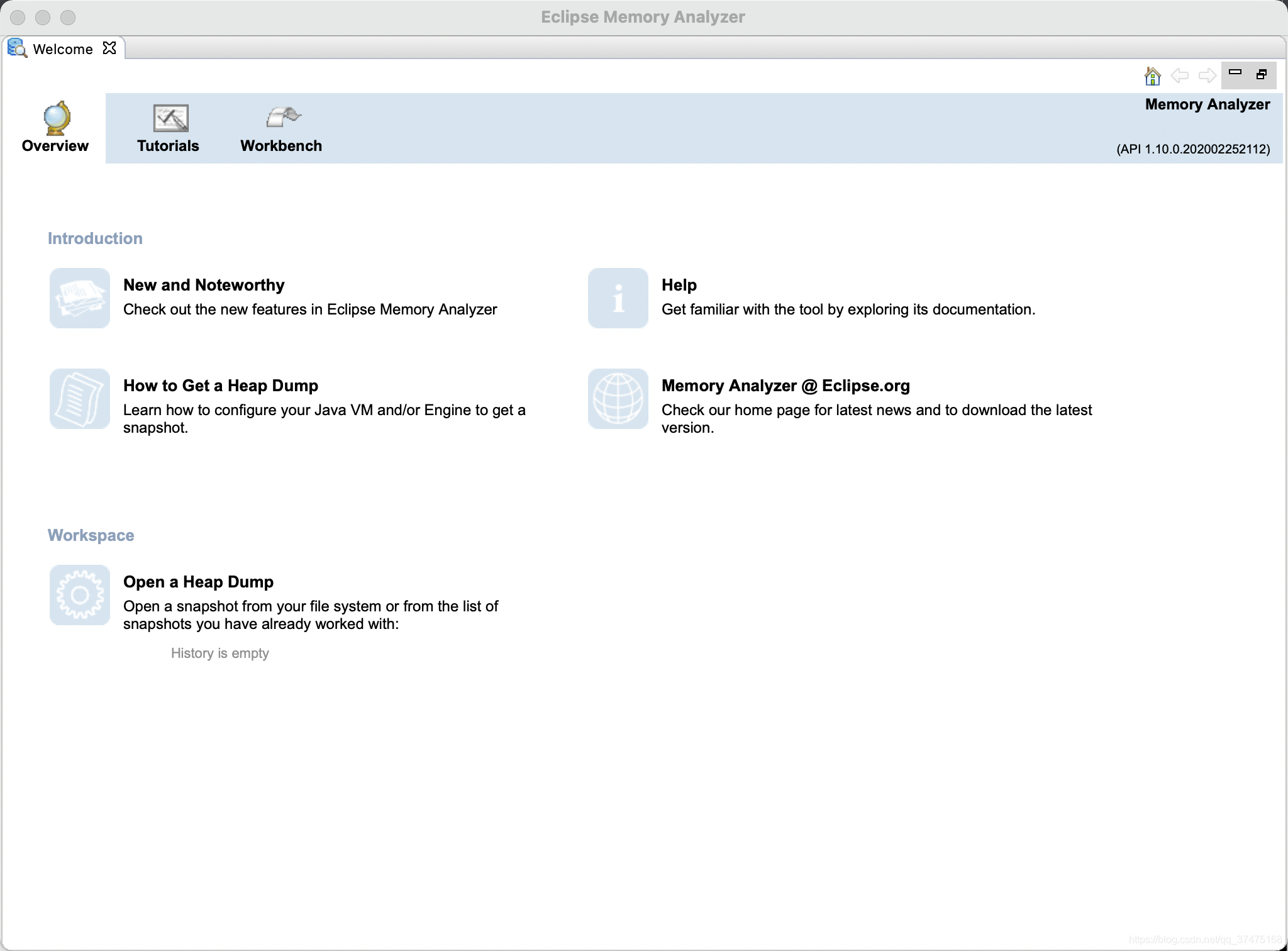Viewport: 1288px width, 951px height.
Task: Click the How to Get a Heap Dump document icon
Action: [80, 399]
